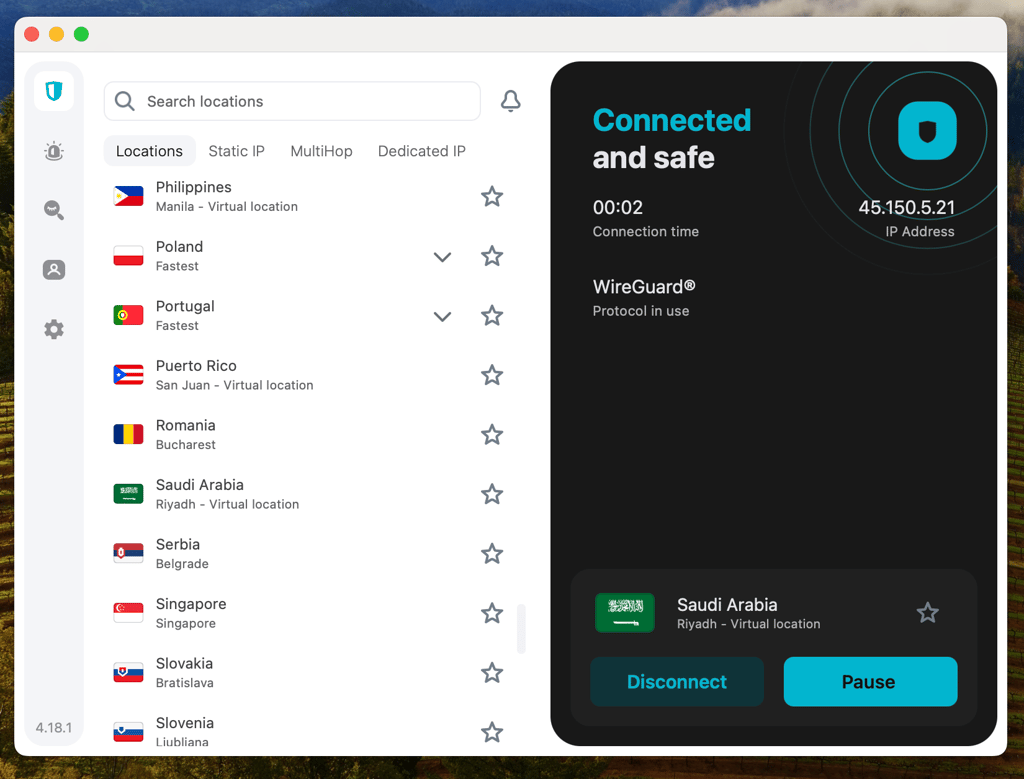1024x779 pixels.
Task: Open notifications bell
Action: [x=511, y=101]
